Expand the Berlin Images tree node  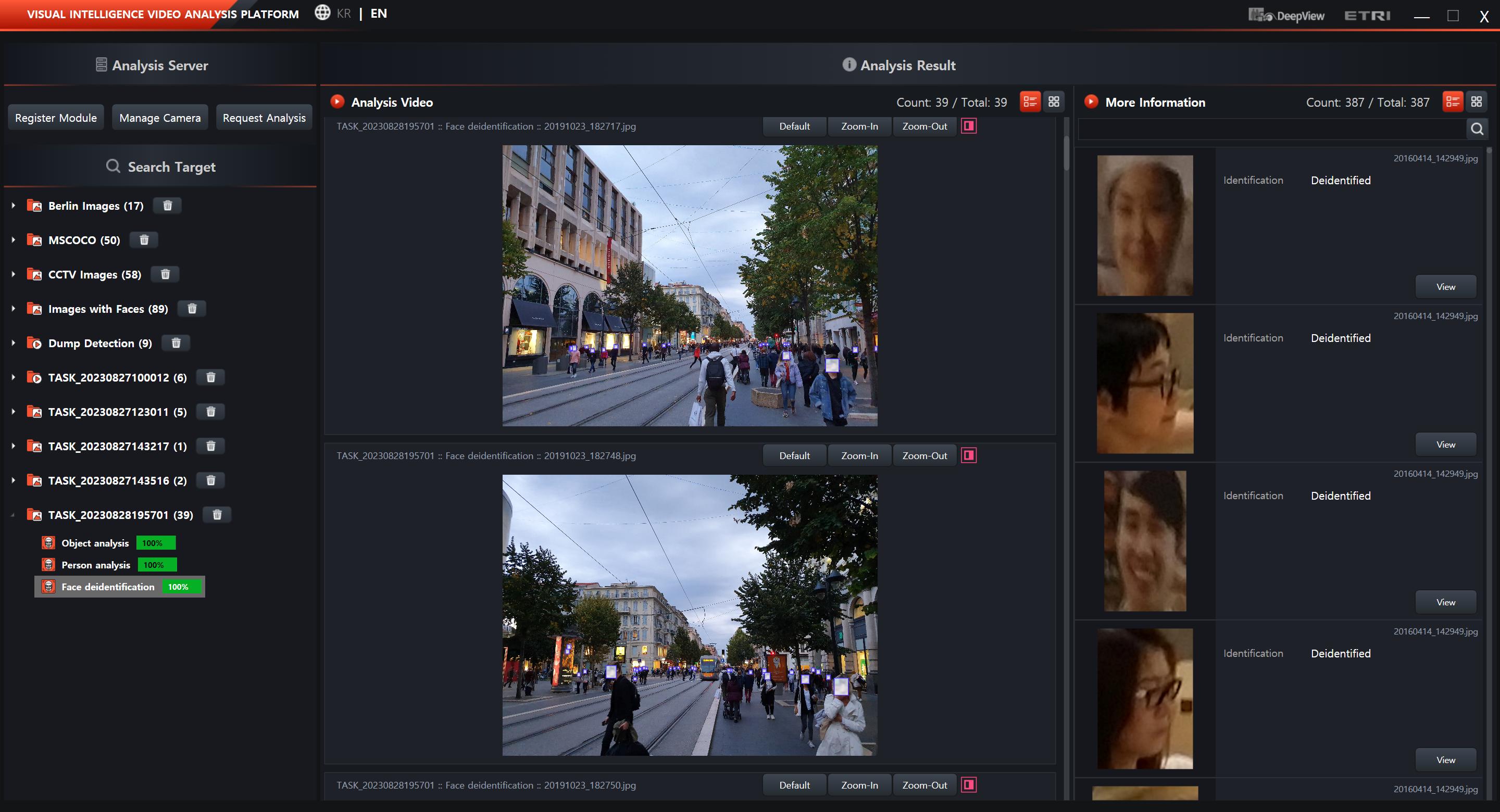(13, 206)
